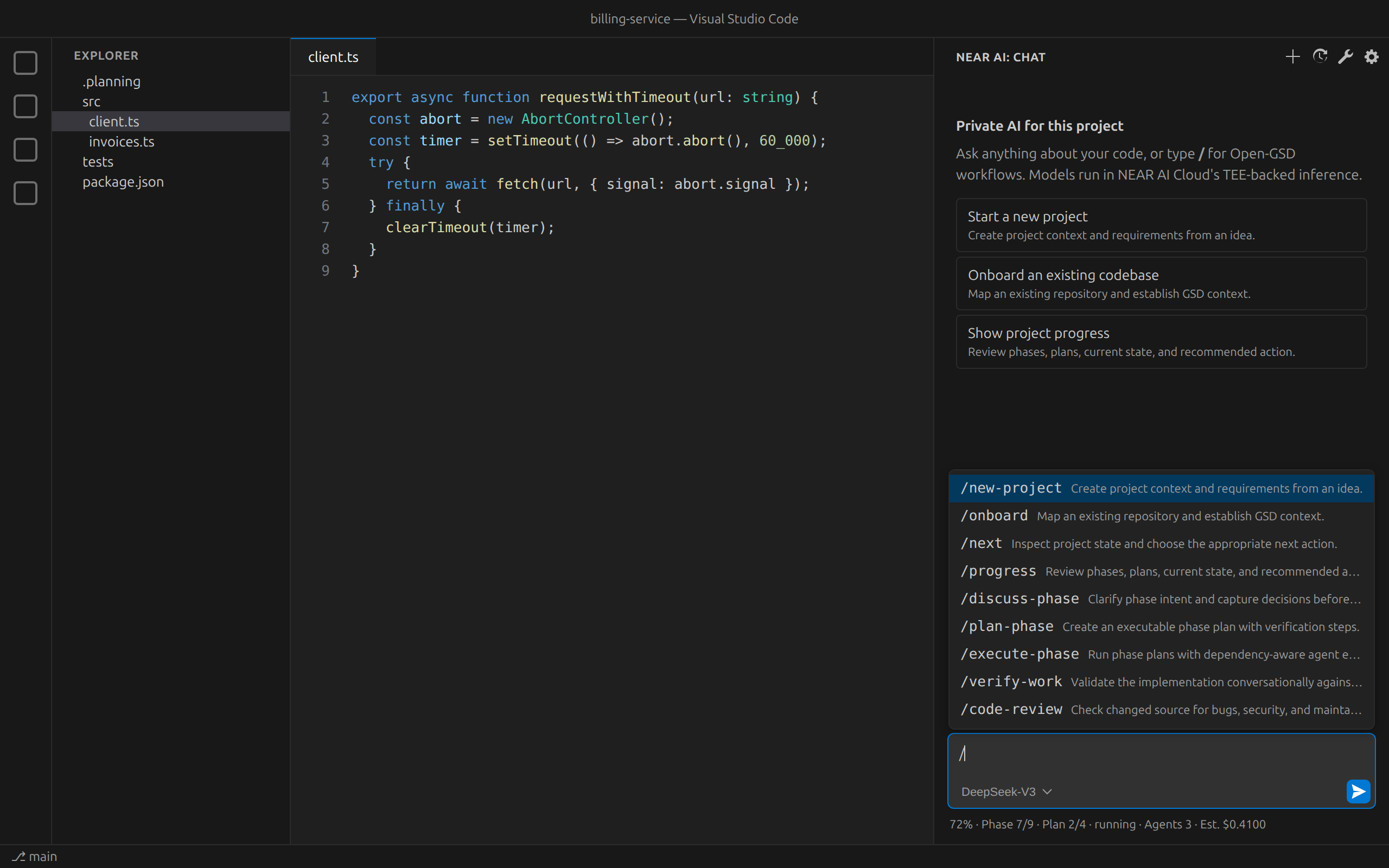The height and width of the screenshot is (868, 1389).
Task: Open chat history clock icon
Action: click(x=1320, y=57)
